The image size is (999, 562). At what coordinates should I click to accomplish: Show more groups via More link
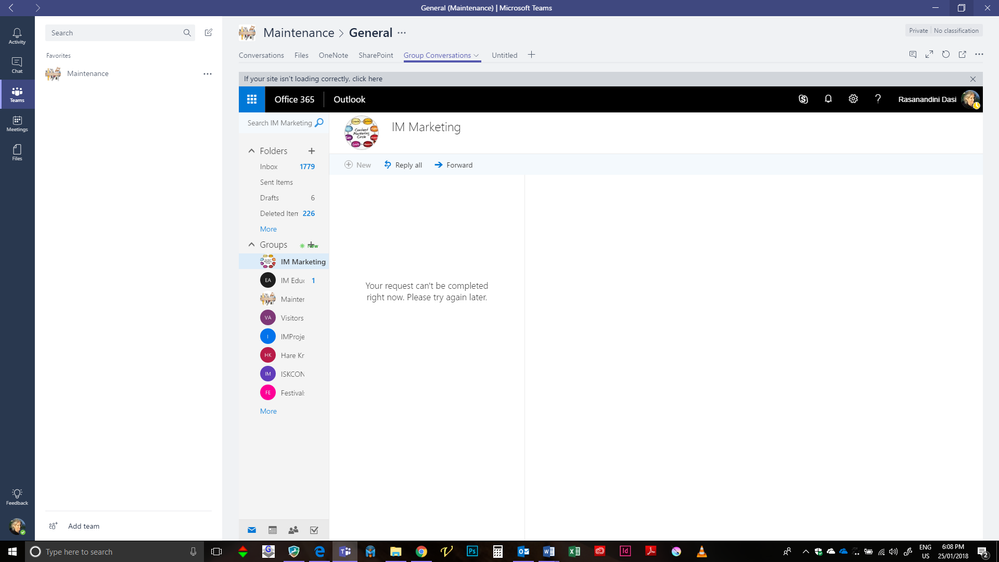[x=268, y=412]
